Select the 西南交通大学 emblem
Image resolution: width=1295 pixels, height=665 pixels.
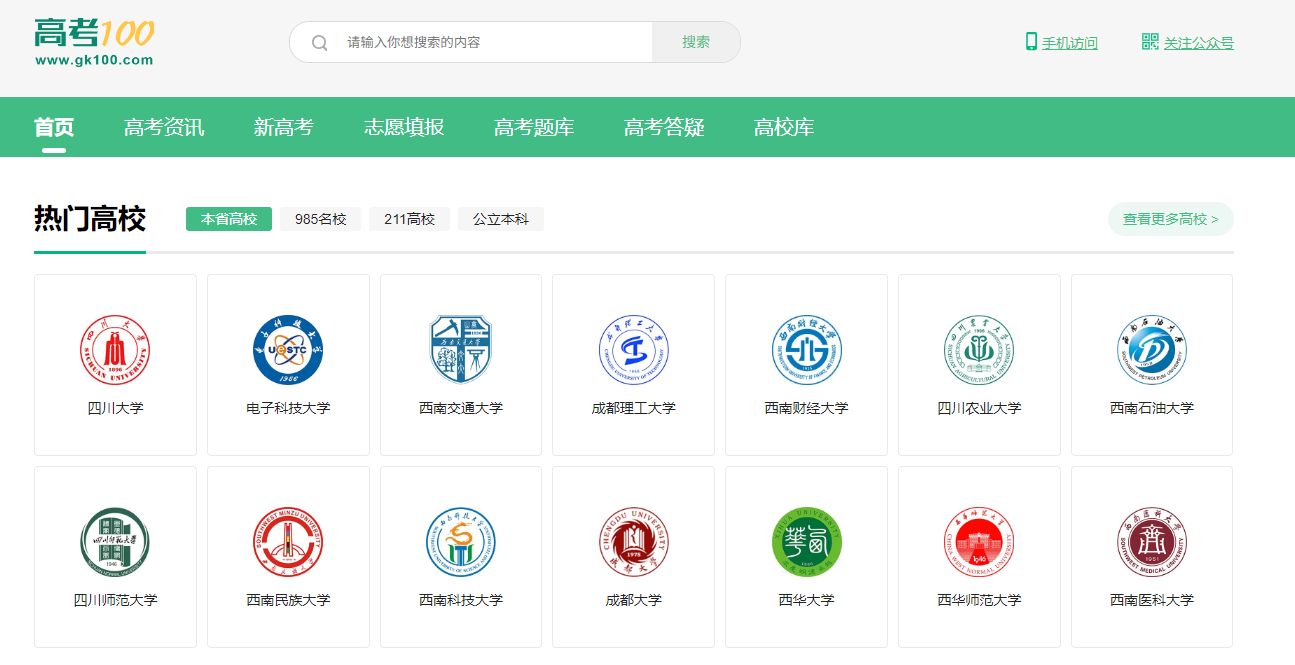click(461, 349)
